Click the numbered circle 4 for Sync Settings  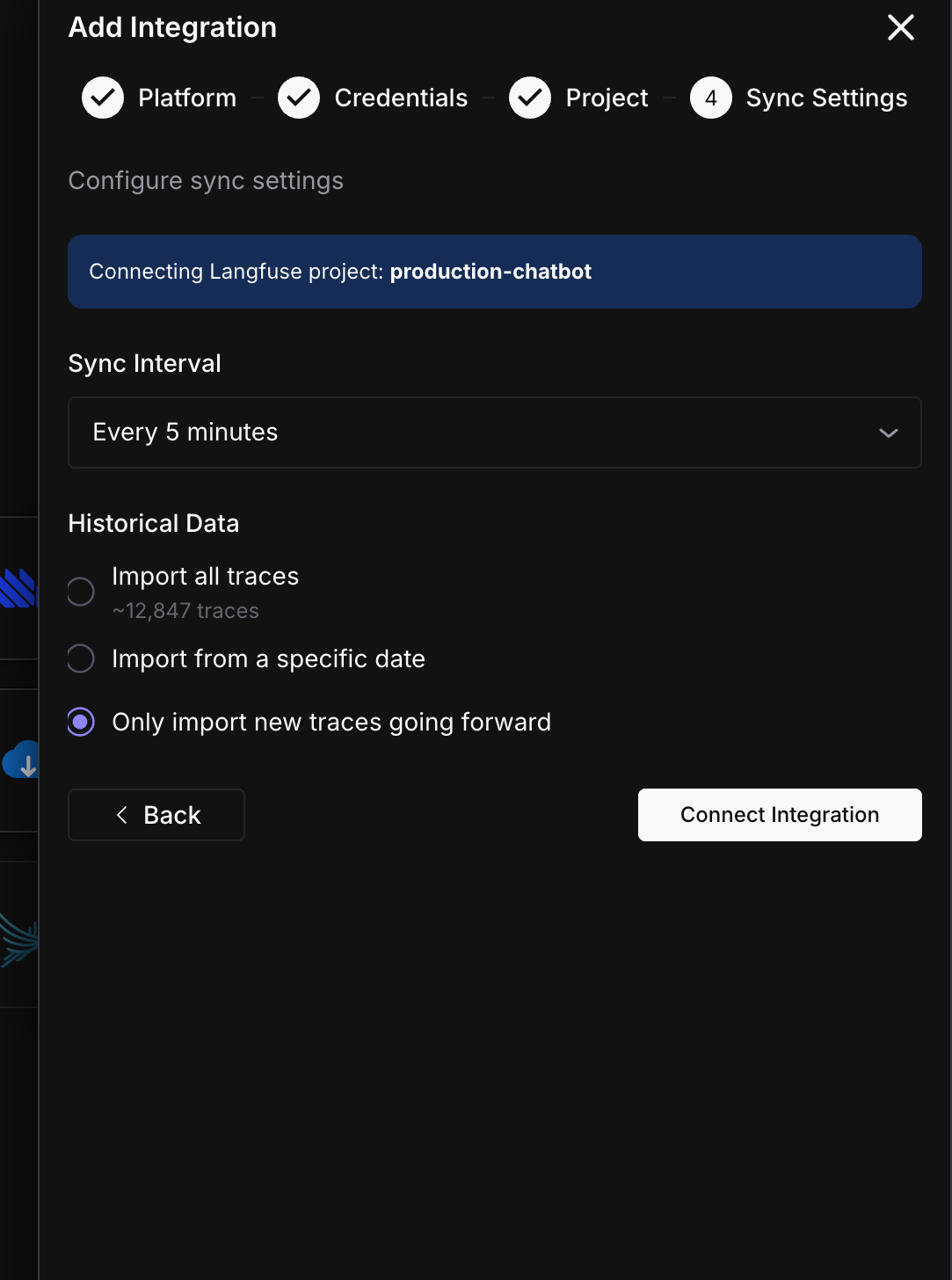709,98
